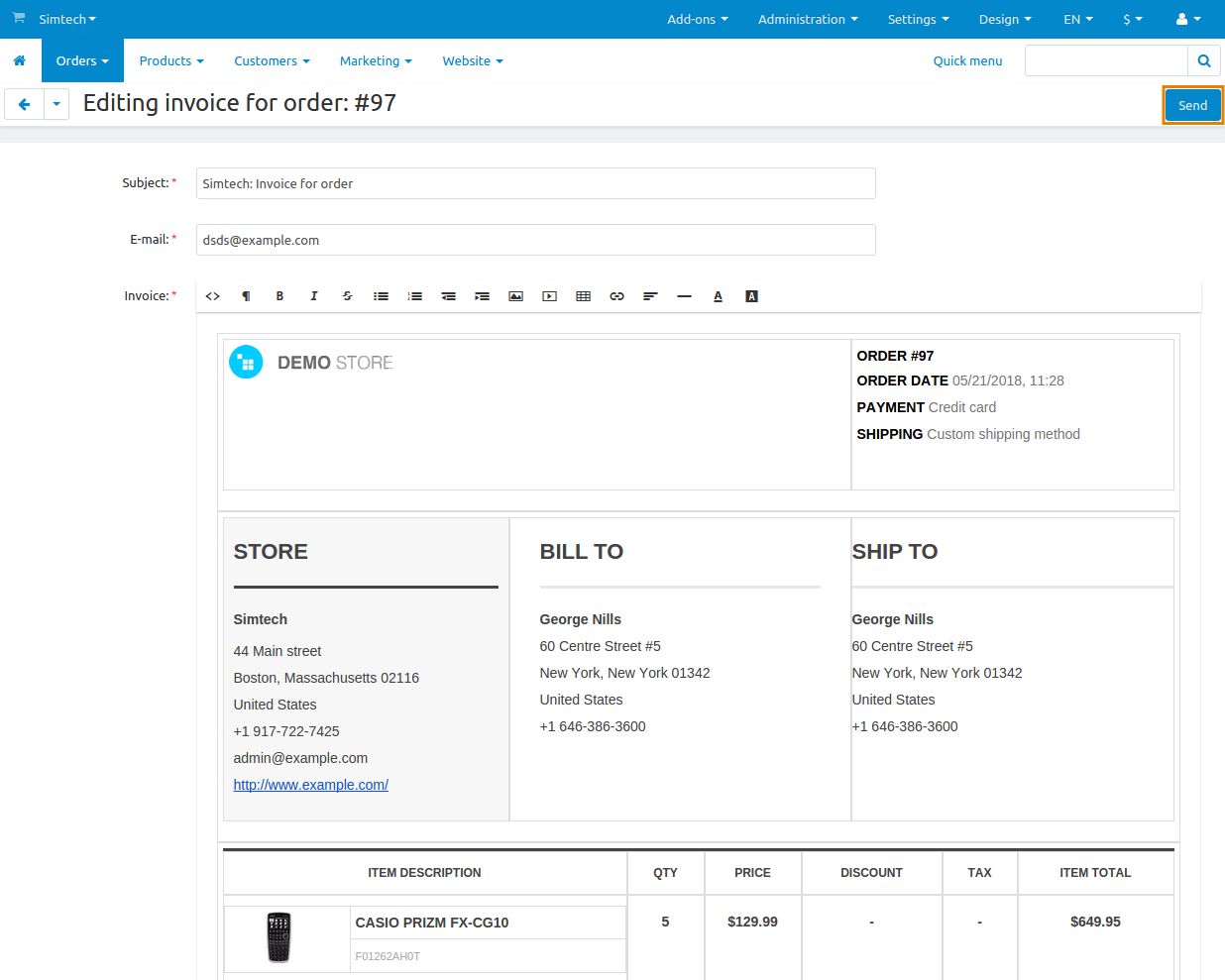Open the Marketing menu
Viewport: 1225px width, 980px height.
376,60
